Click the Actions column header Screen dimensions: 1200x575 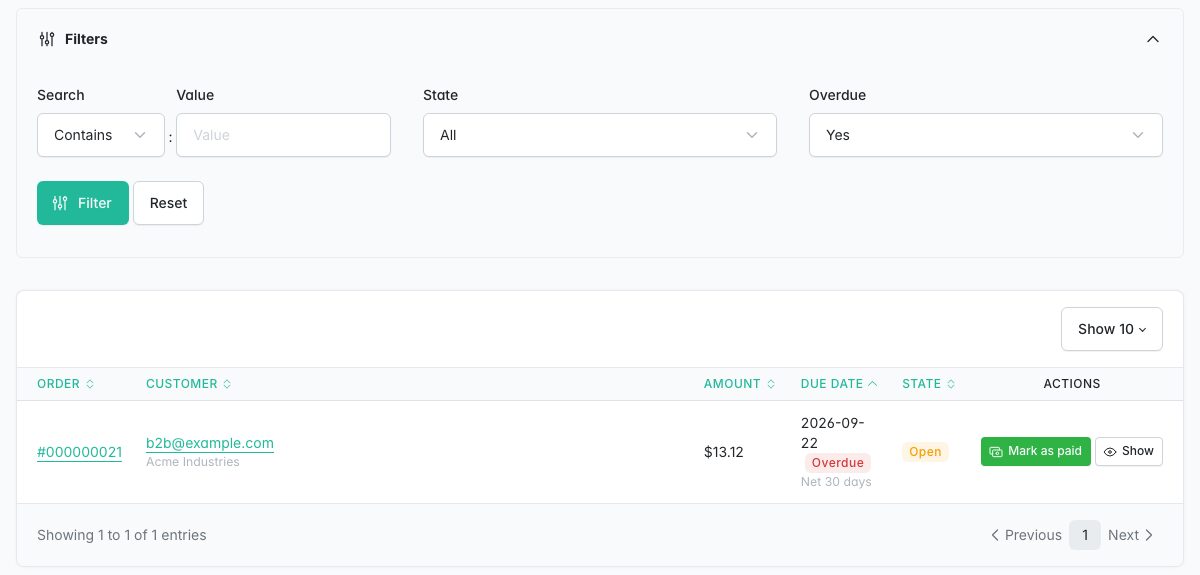point(1072,384)
